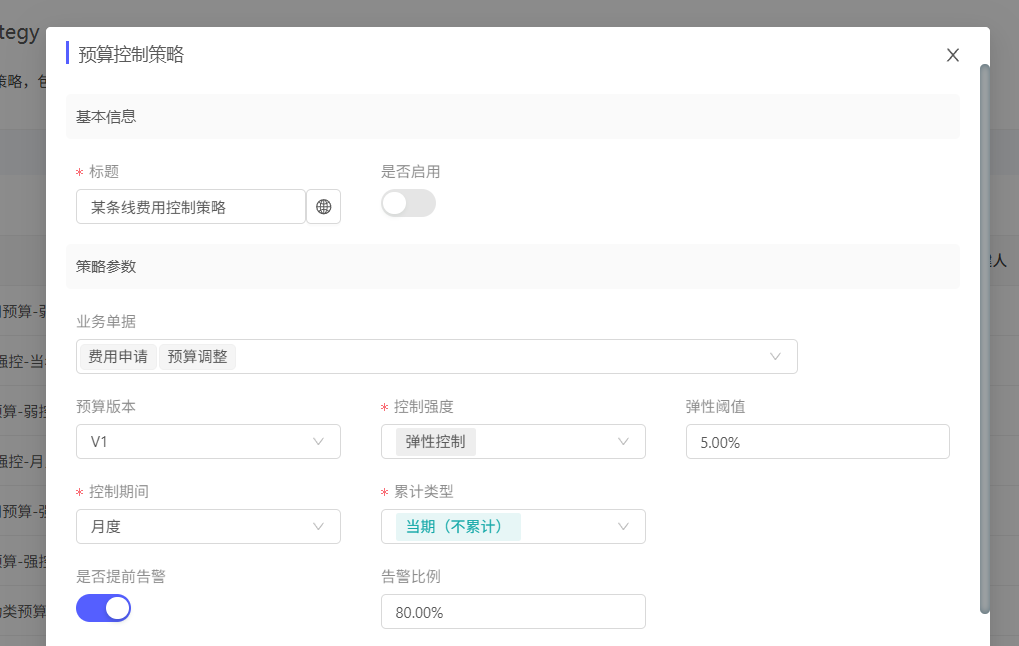Turn off the 是否提前告警 switch
Image resolution: width=1019 pixels, height=646 pixels.
[x=103, y=608]
